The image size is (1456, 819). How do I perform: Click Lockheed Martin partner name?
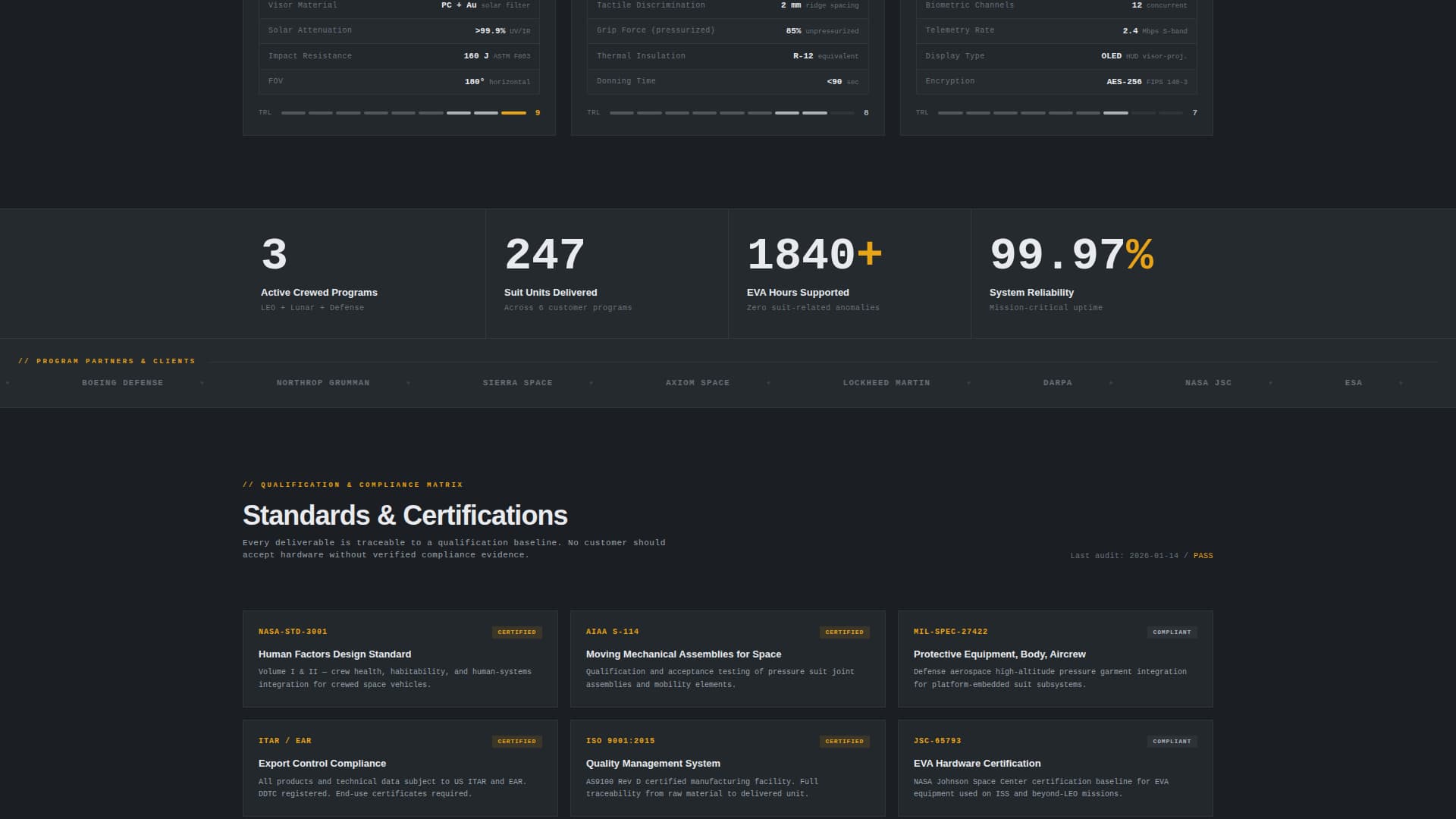(x=886, y=383)
